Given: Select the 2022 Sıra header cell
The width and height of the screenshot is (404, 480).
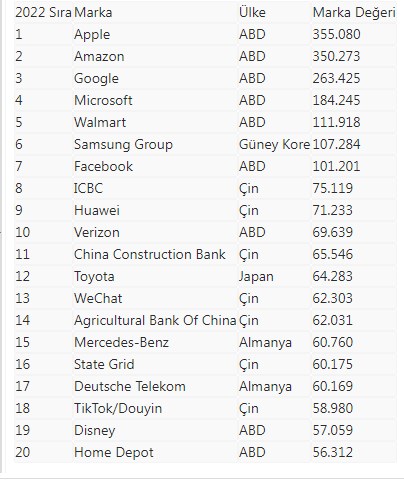Looking at the screenshot, I should coord(43,13).
